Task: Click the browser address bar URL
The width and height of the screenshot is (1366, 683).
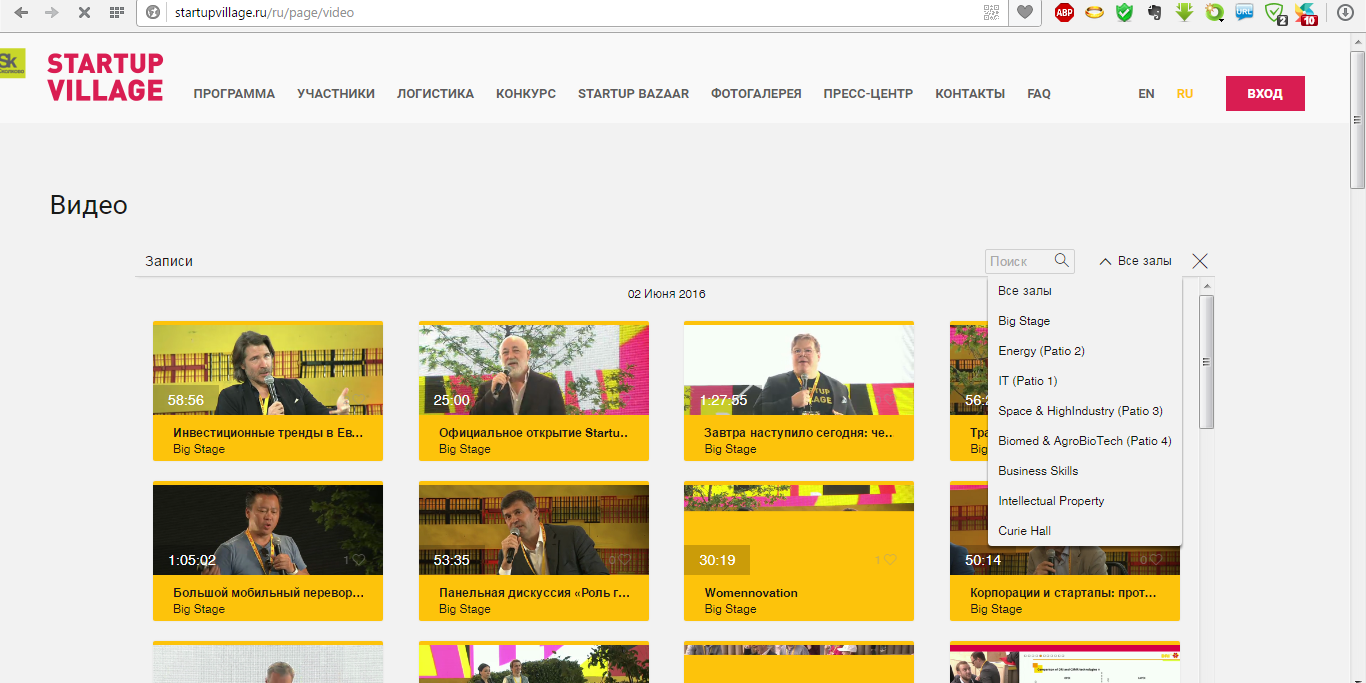Action: [x=264, y=13]
